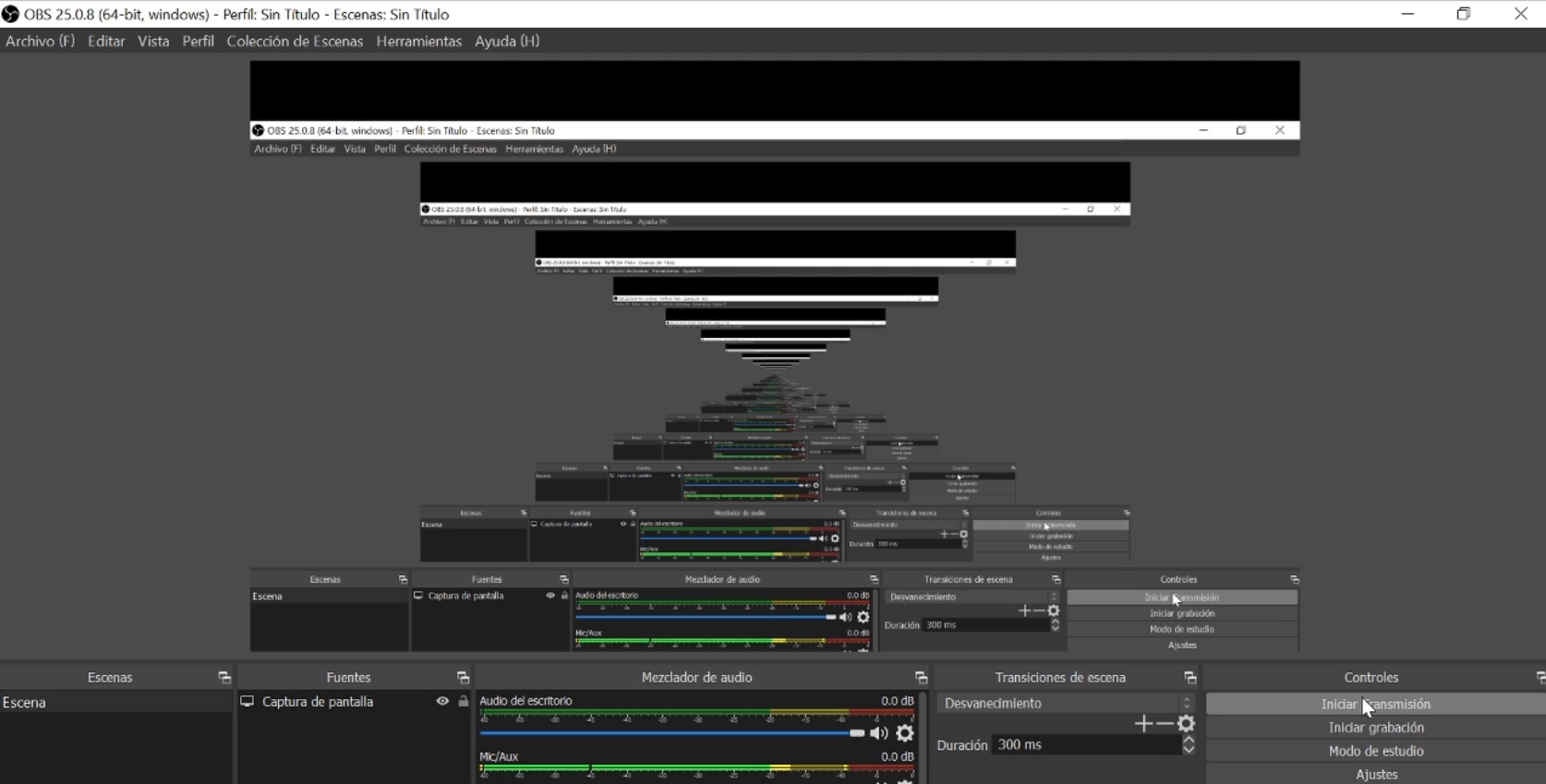Viewport: 1546px width, 784px height.
Task: Open Colección de Escenas menu
Action: tap(295, 42)
